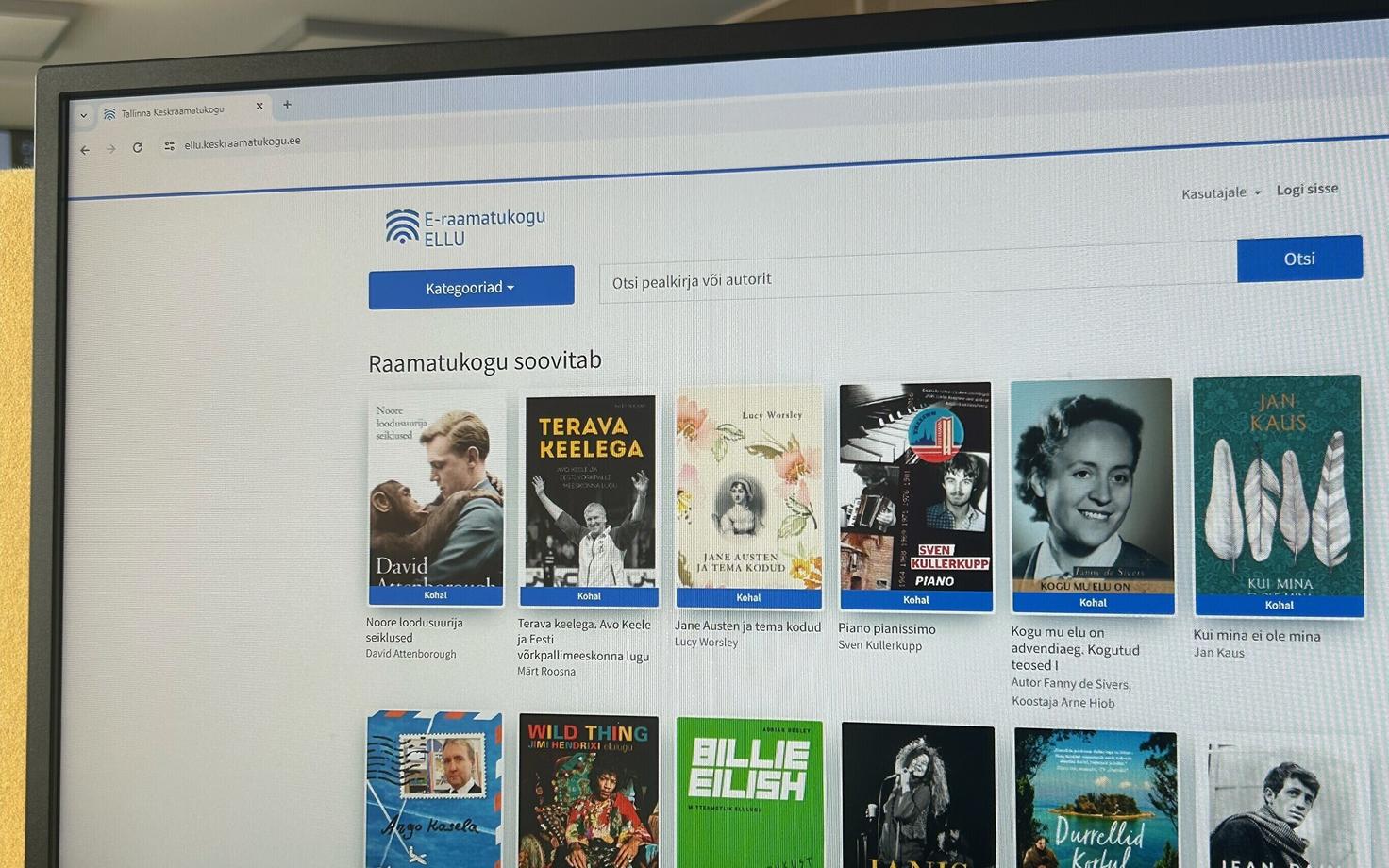Click the Kui mina ei ole mina title
The height and width of the screenshot is (868, 1389).
[1257, 636]
